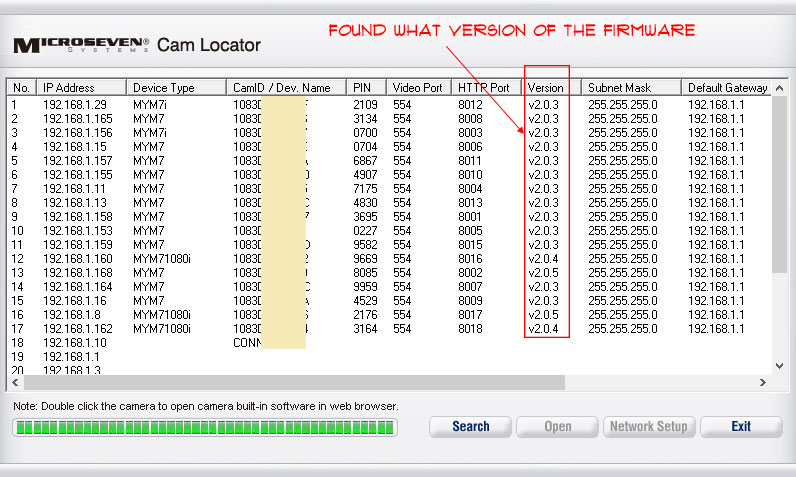Click PIN 4529 cell
The image size is (796, 477).
coord(366,301)
